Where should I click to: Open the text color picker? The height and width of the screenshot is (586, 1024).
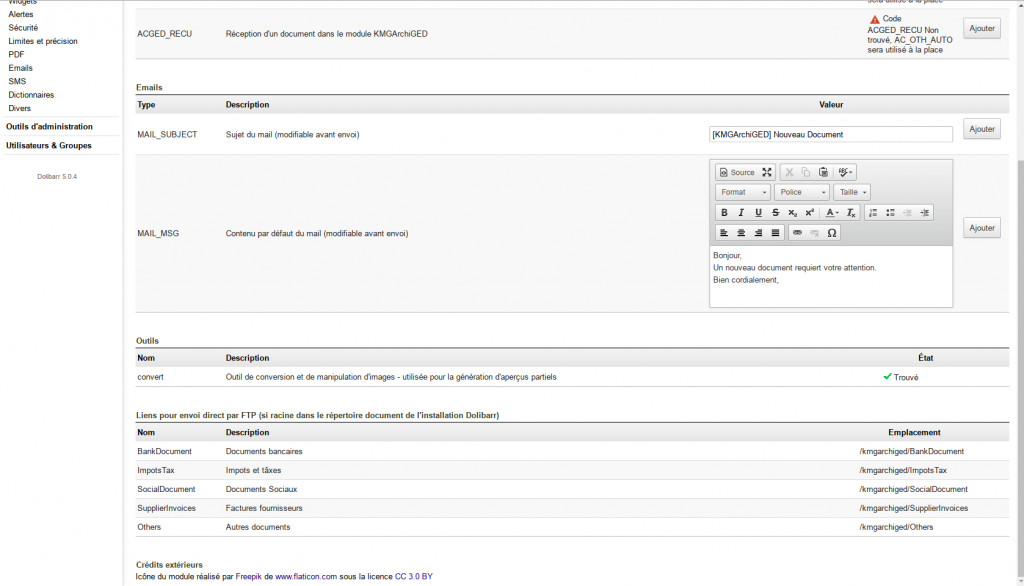pyautogui.click(x=832, y=212)
